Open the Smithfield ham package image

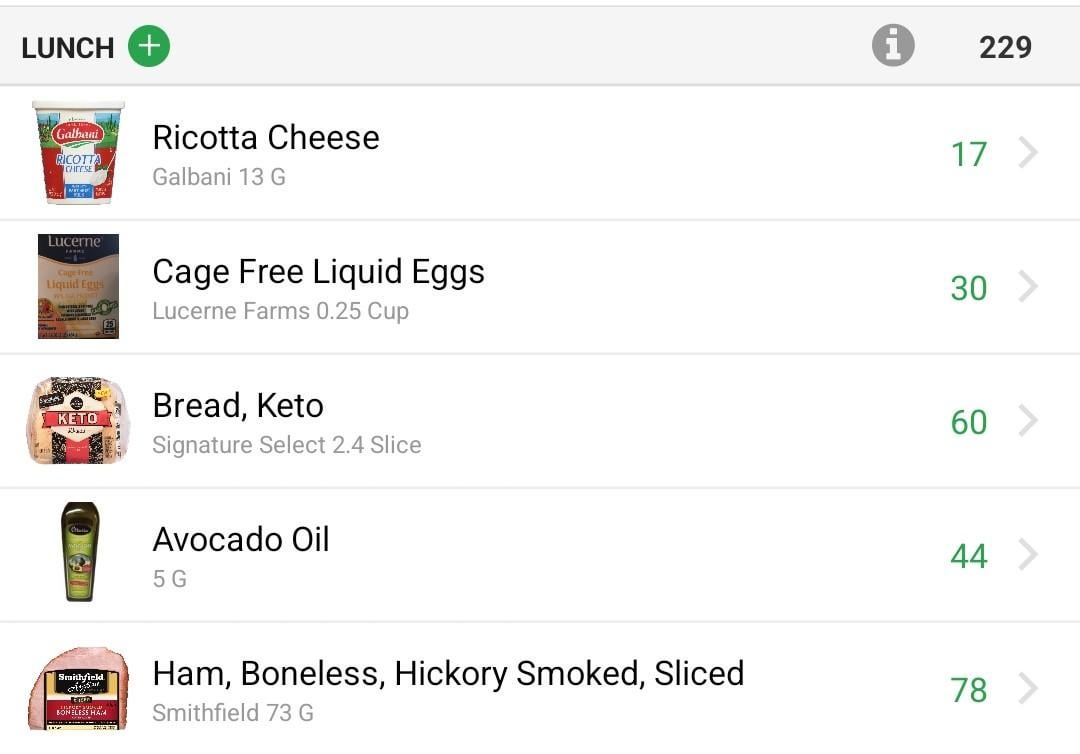click(79, 689)
